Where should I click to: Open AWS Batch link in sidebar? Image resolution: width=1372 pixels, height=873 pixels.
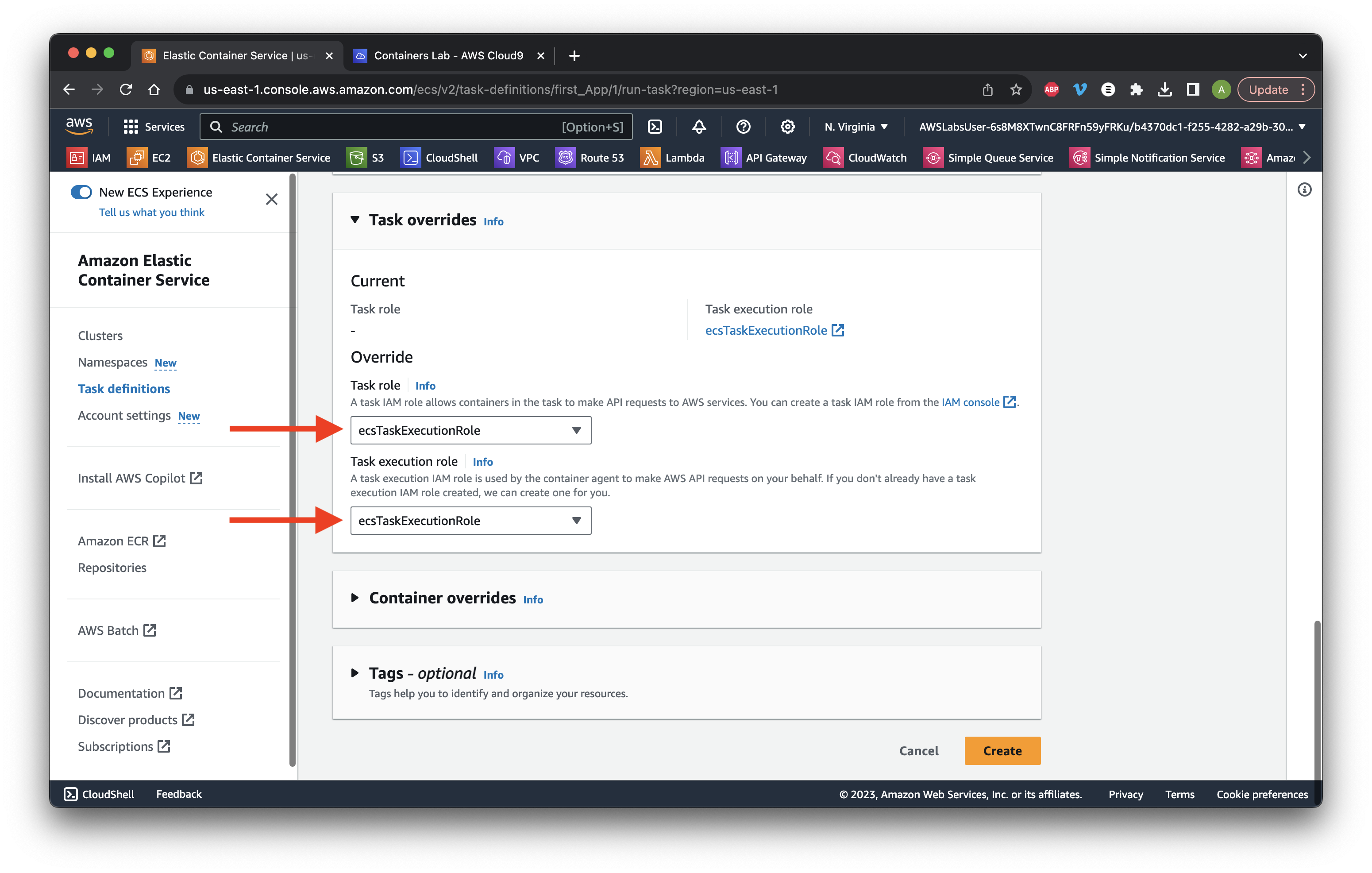tap(117, 630)
